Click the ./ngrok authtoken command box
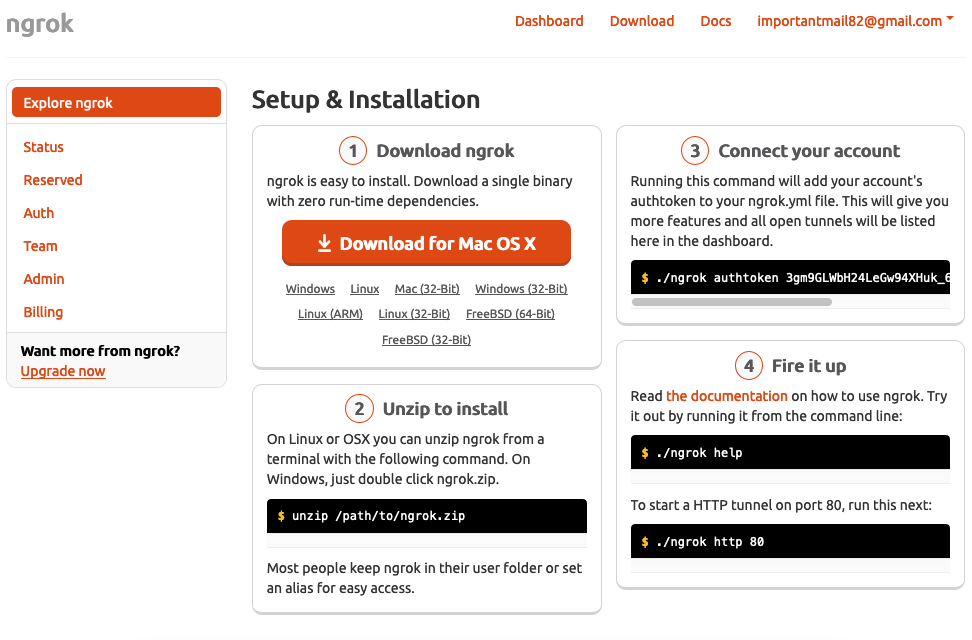This screenshot has width=972, height=640. point(790,277)
